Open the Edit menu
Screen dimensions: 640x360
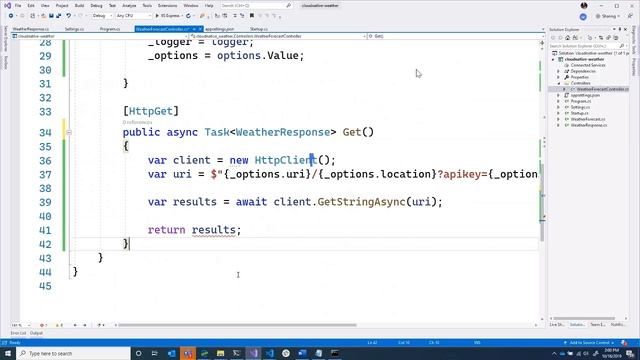(31, 6)
